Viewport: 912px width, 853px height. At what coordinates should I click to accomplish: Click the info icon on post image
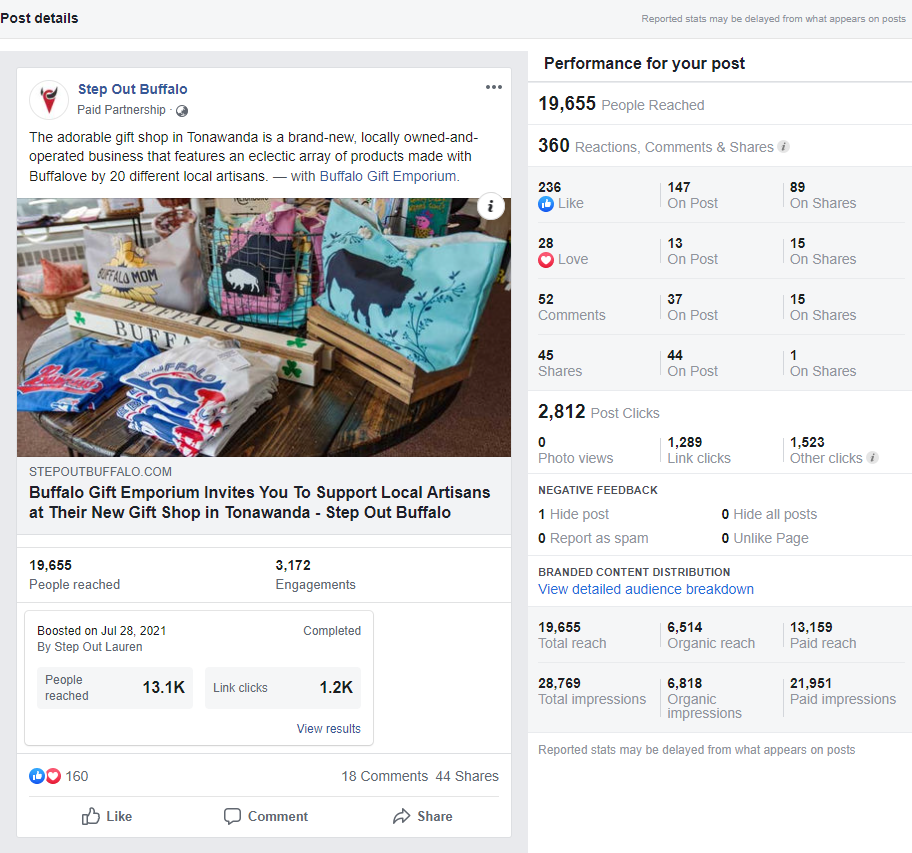tap(490, 206)
